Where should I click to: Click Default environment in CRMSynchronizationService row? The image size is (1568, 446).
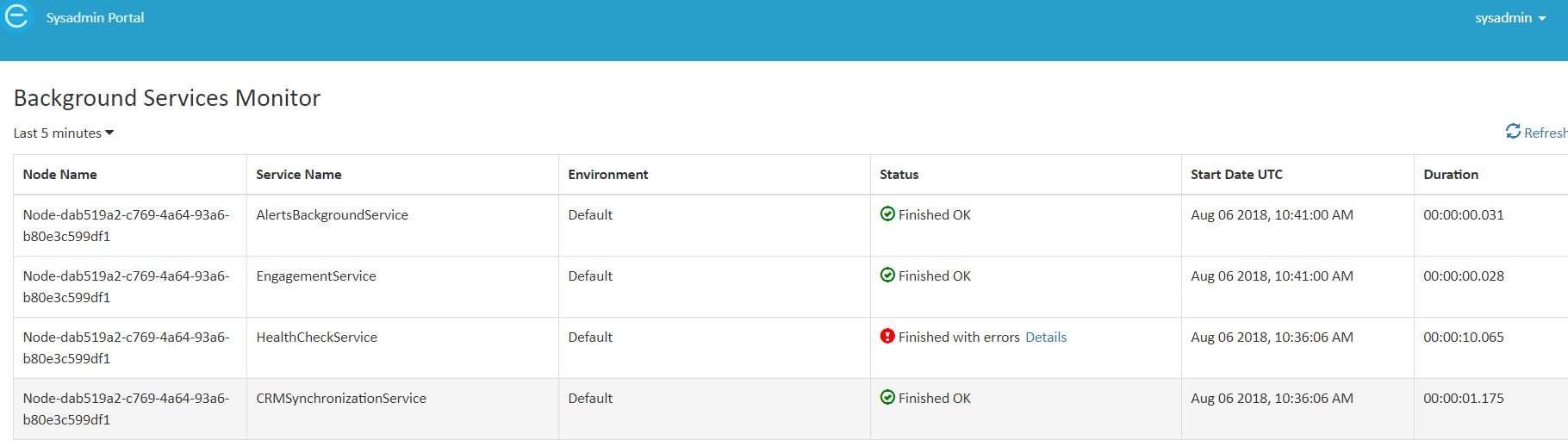click(590, 399)
